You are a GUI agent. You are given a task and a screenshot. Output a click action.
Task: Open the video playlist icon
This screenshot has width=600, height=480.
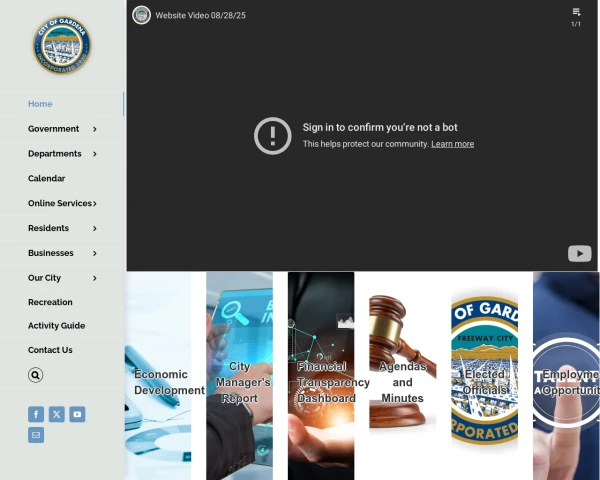[x=576, y=12]
